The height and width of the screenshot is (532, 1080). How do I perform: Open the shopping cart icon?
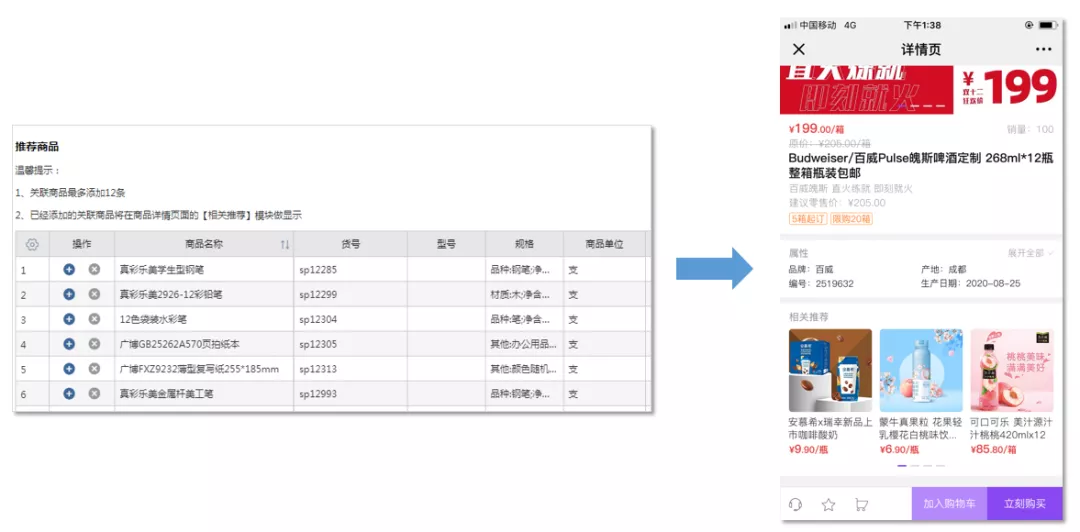point(861,504)
